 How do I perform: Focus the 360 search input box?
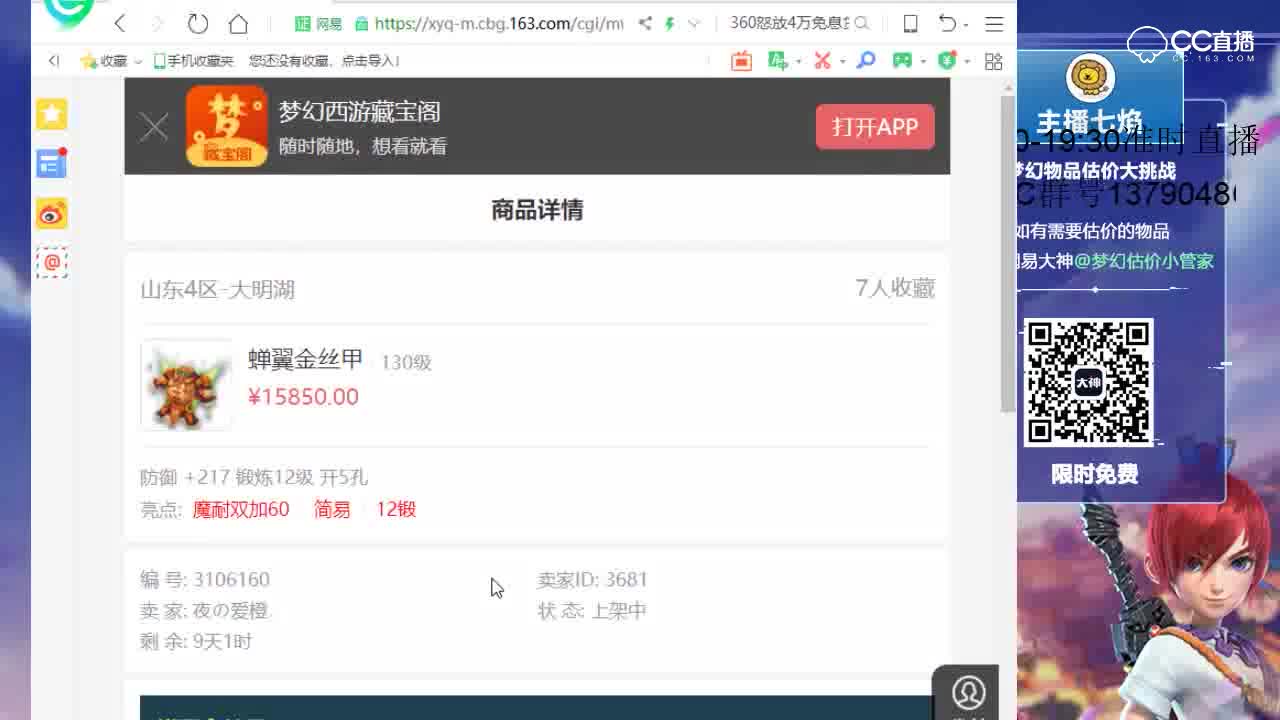tap(789, 23)
